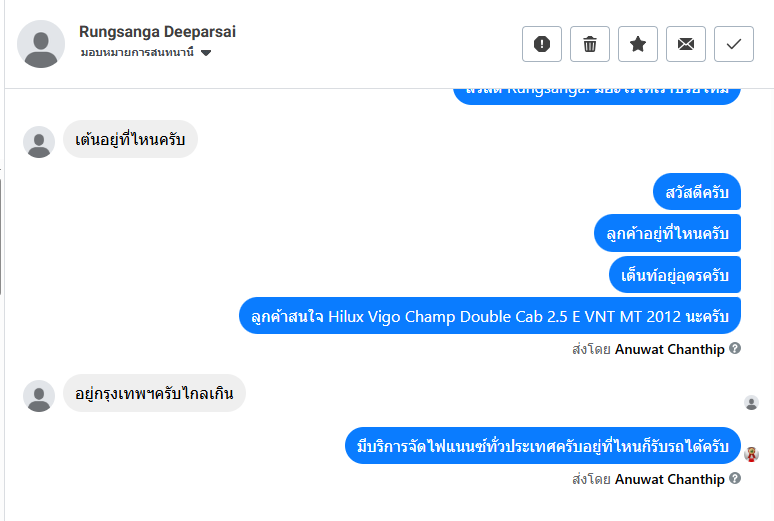Click help icon beside first Anuwat Chanthip
Screen dimensions: 774x521
(735, 349)
